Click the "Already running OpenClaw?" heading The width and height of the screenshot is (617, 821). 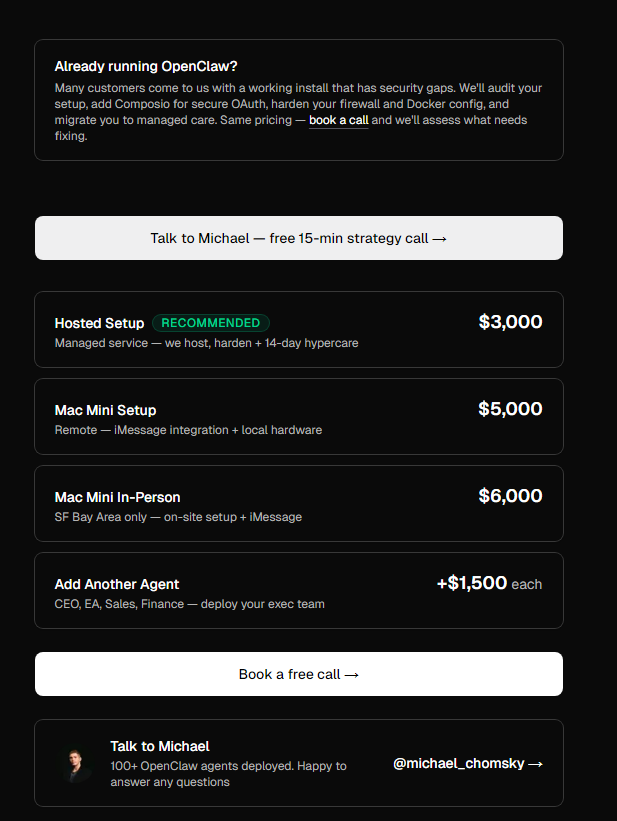146,66
